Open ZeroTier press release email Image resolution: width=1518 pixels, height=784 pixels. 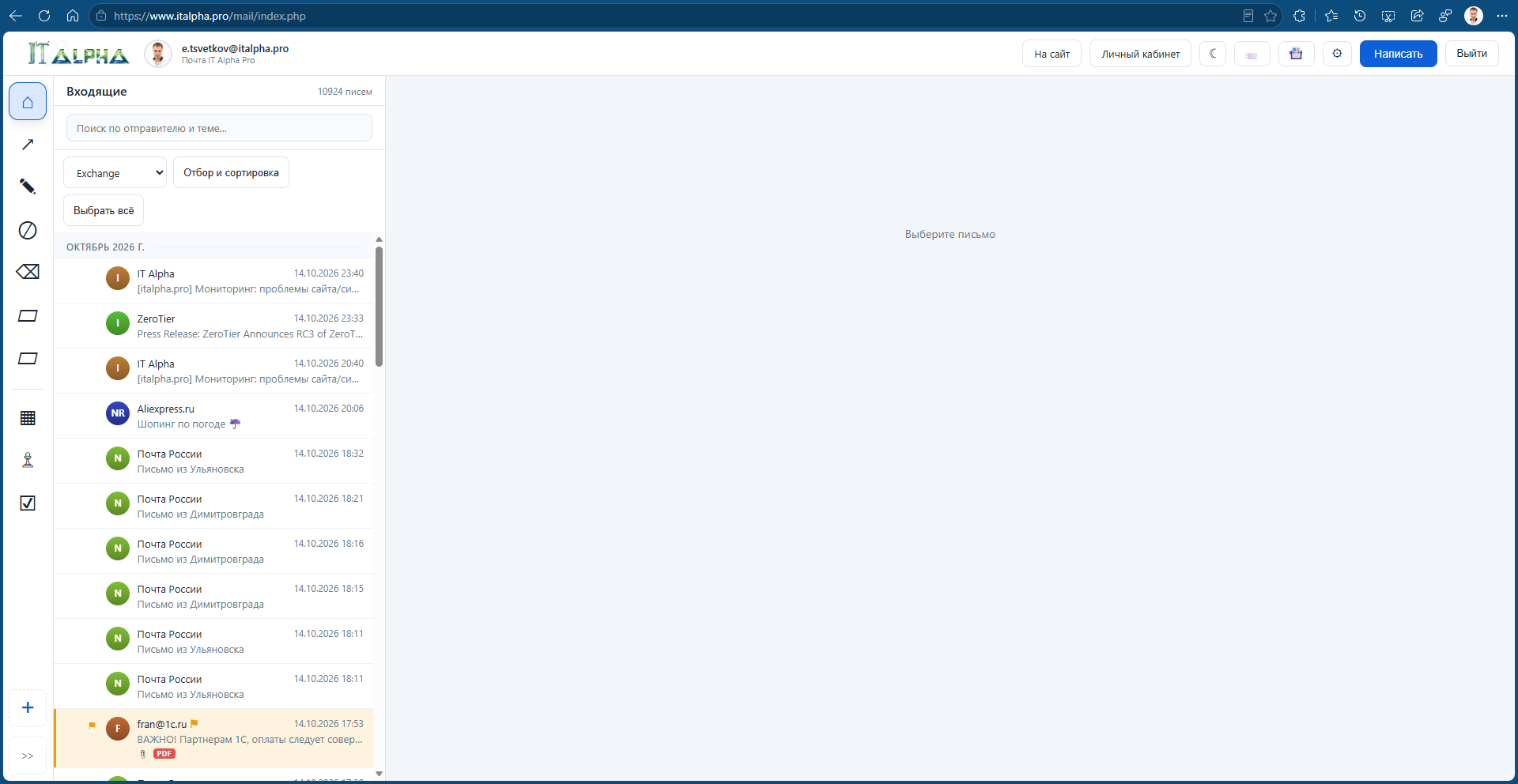pyautogui.click(x=213, y=326)
